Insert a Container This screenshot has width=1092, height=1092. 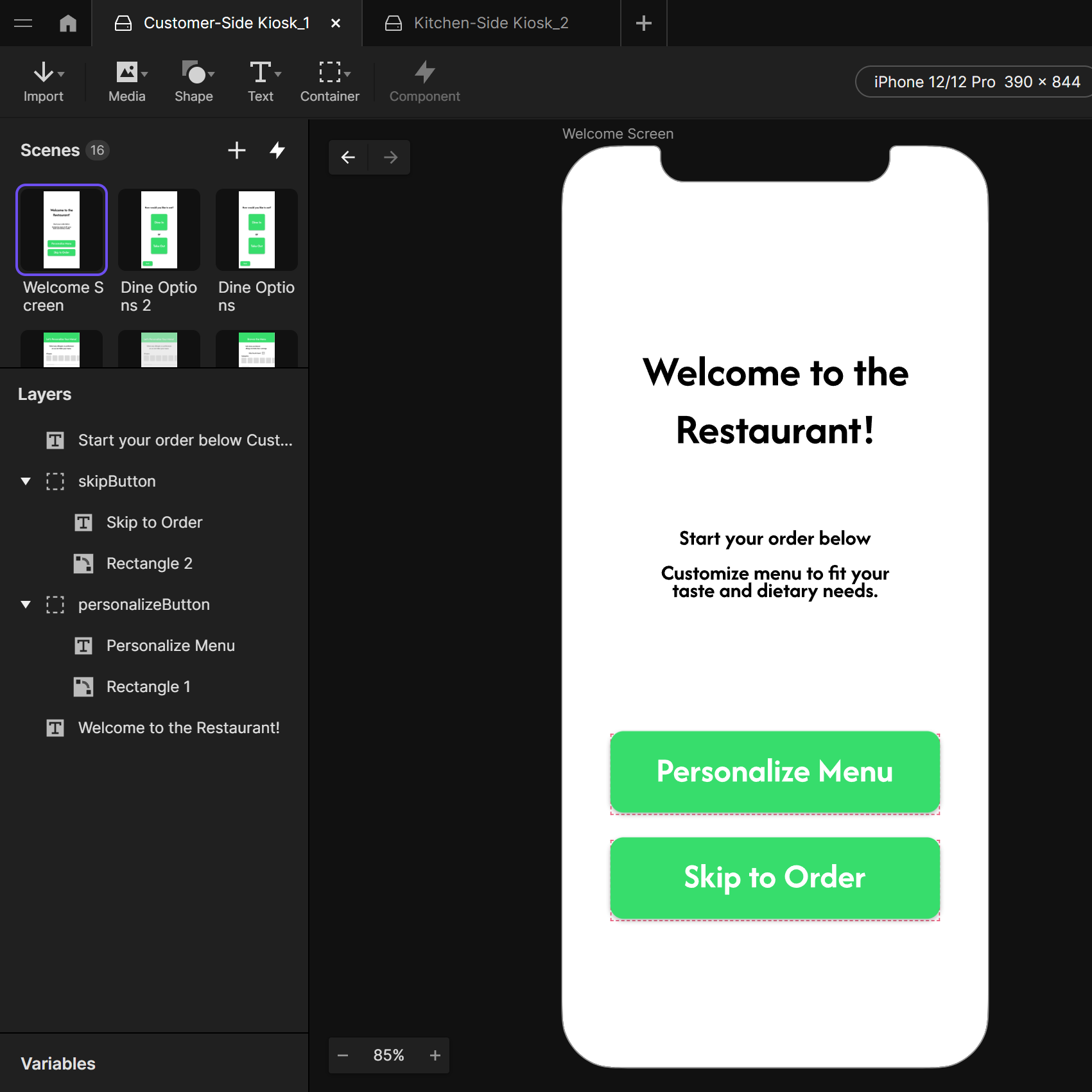pyautogui.click(x=329, y=82)
